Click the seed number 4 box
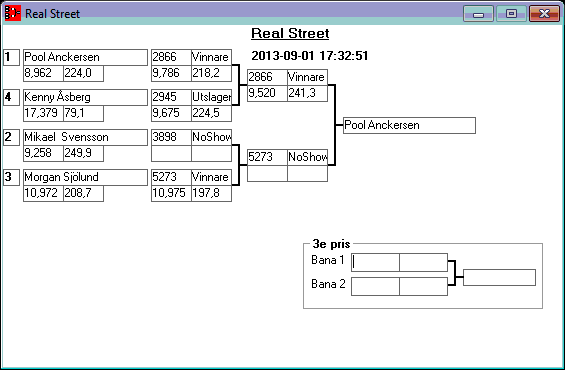 click(x=12, y=97)
